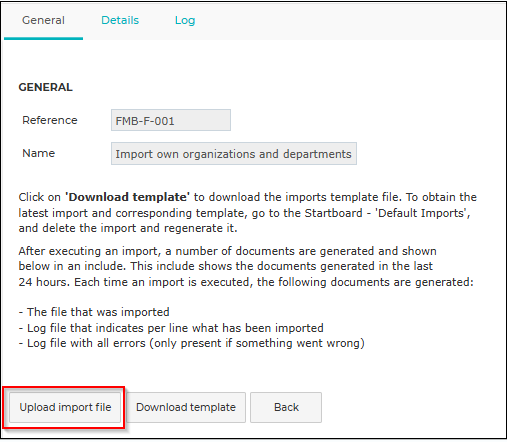Click the Reference field FMB-F-001

pos(171,120)
